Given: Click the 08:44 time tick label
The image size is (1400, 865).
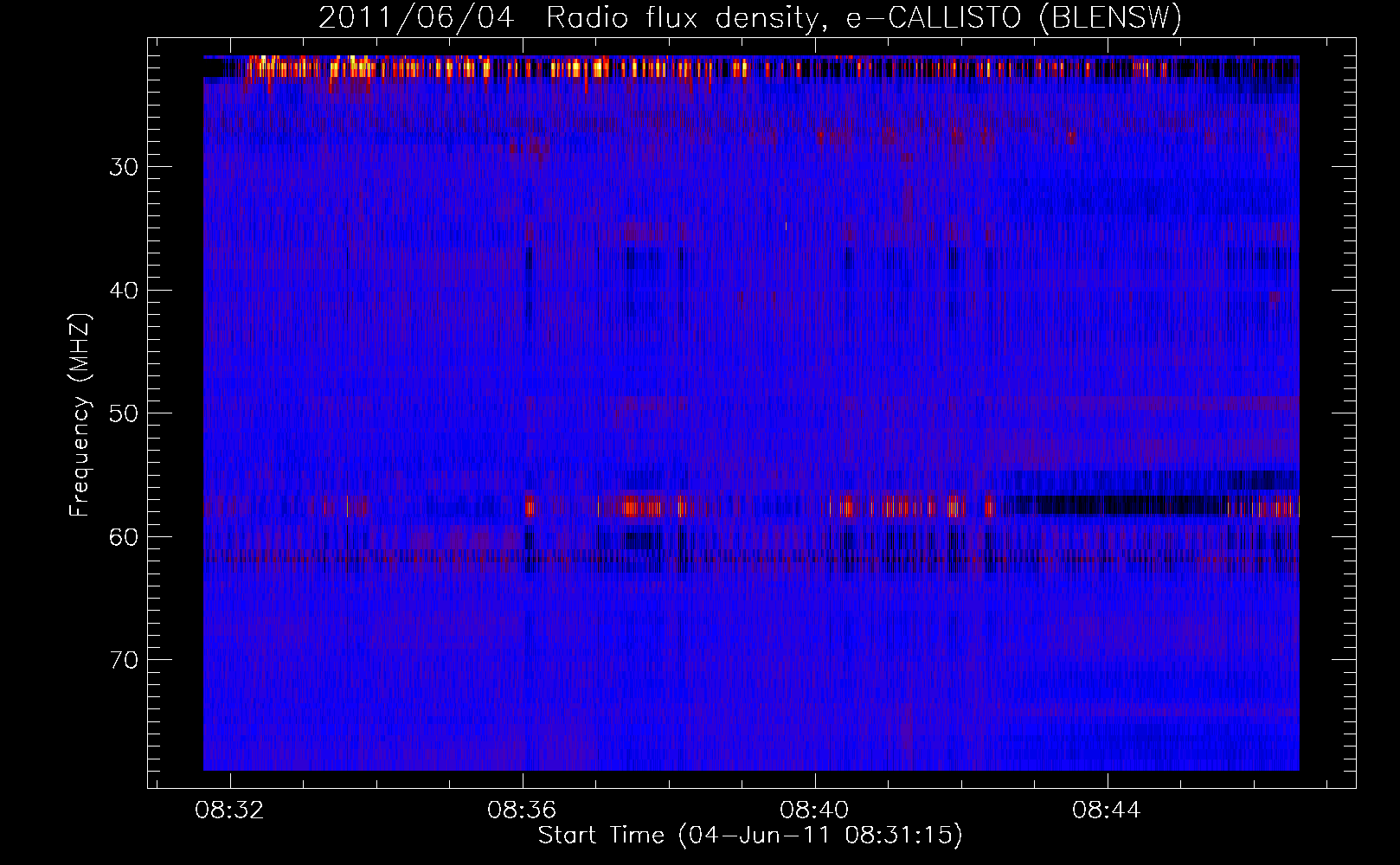Looking at the screenshot, I should (x=1107, y=811).
